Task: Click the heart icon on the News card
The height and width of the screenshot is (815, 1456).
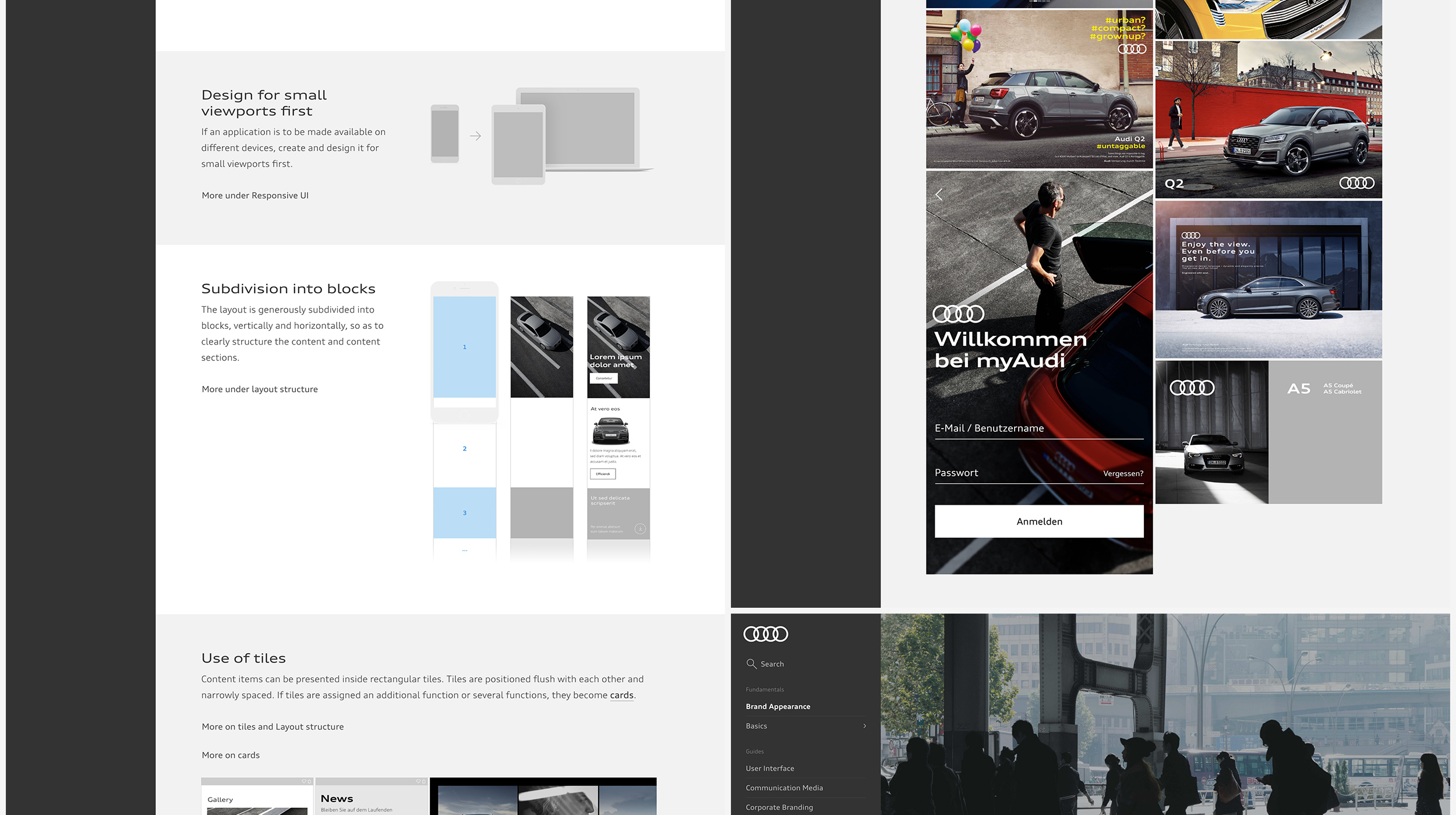Action: (418, 781)
